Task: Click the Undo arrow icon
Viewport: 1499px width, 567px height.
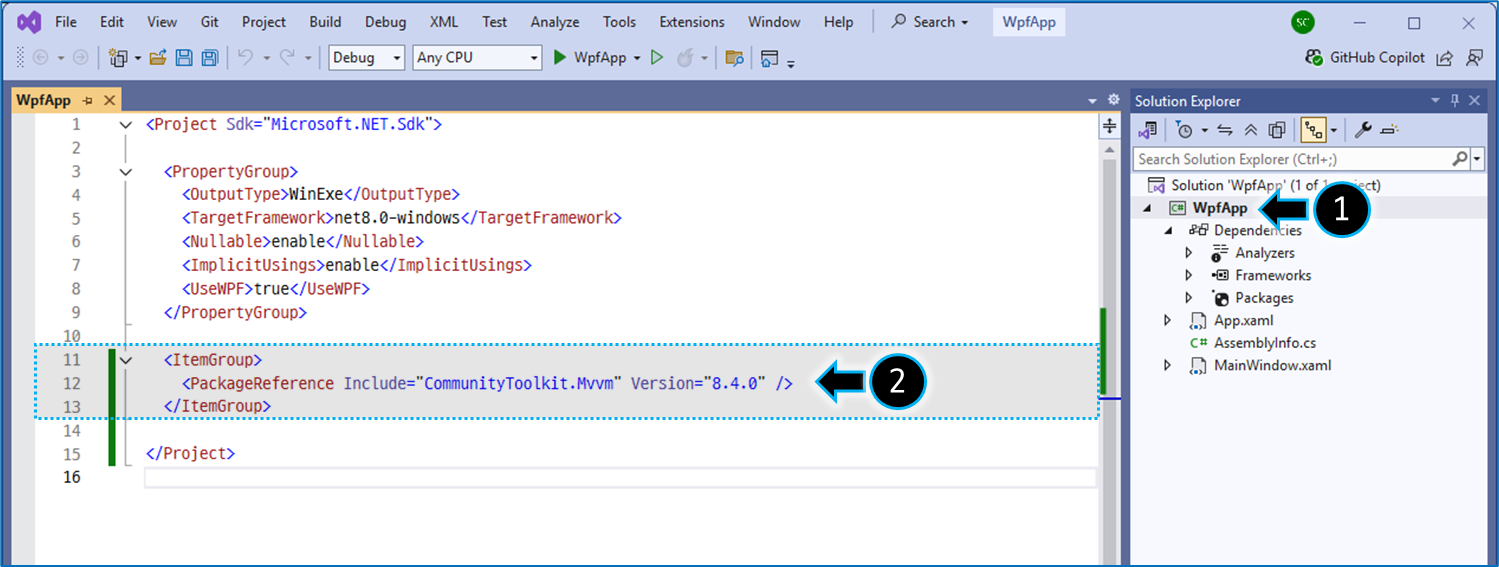Action: [245, 58]
